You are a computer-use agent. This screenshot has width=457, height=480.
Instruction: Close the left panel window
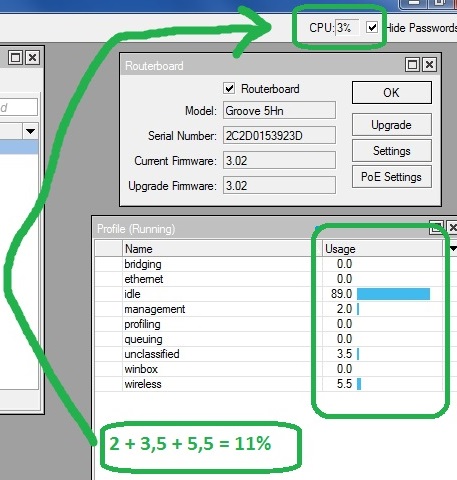point(33,58)
